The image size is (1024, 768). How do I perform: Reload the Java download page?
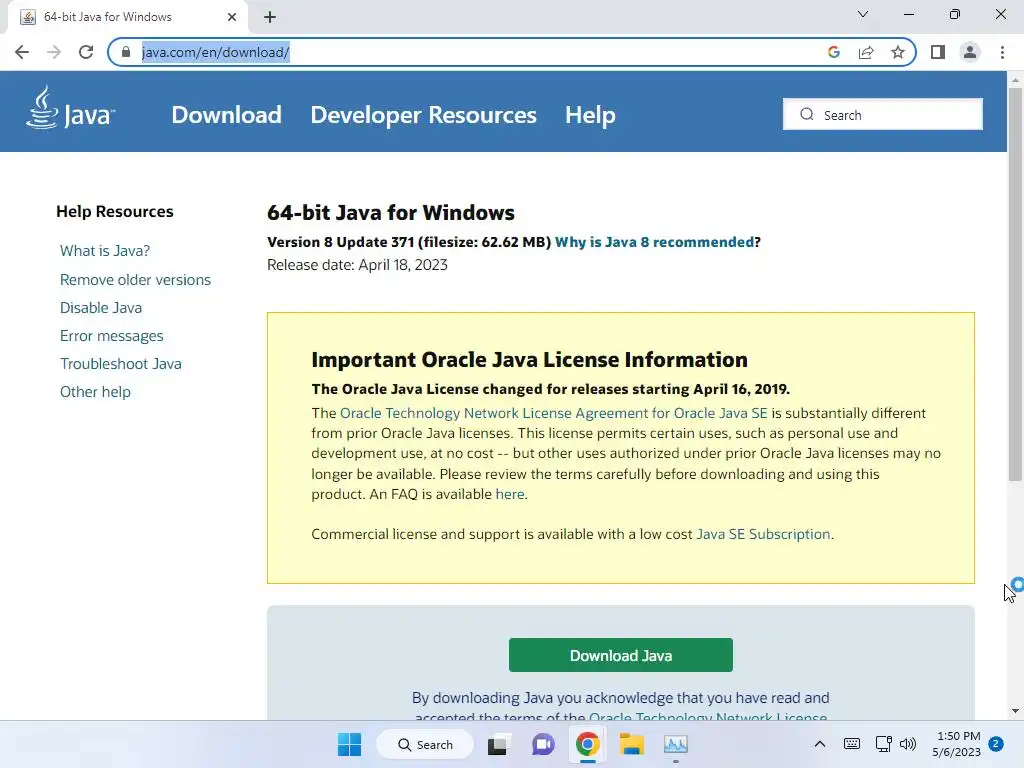[86, 52]
